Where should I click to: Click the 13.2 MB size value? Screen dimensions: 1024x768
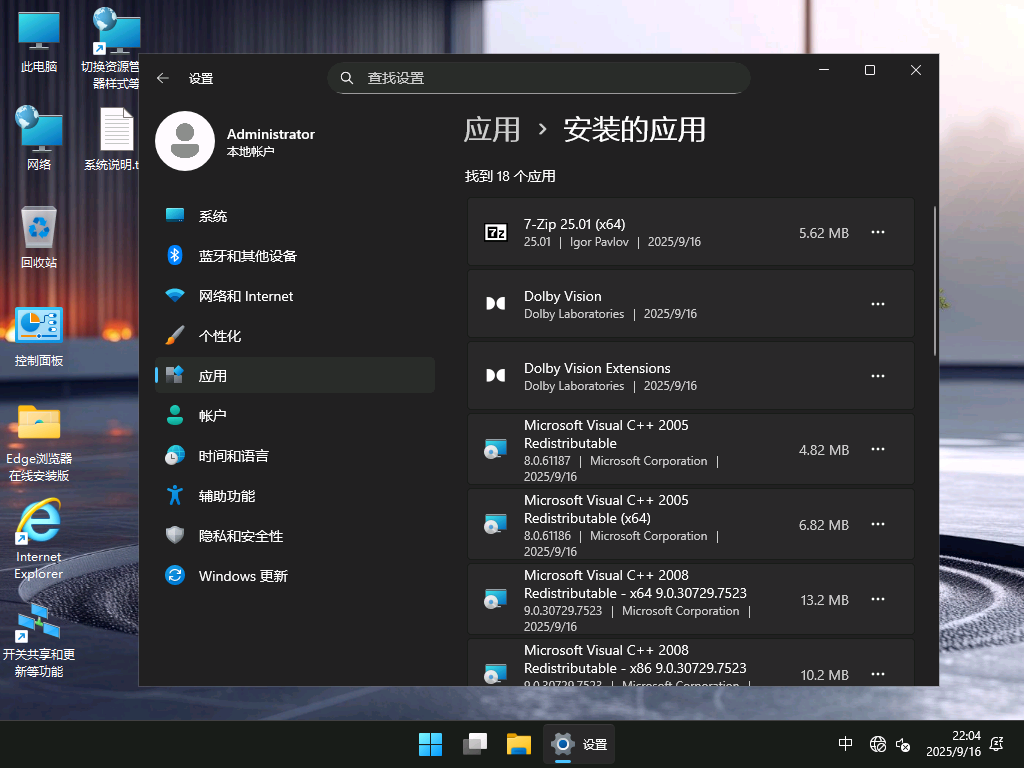tap(824, 600)
